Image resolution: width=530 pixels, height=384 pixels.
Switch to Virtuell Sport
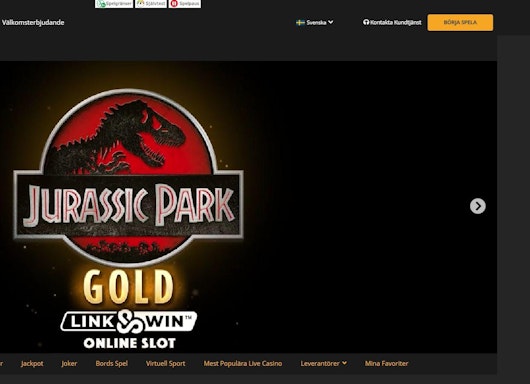[166, 363]
